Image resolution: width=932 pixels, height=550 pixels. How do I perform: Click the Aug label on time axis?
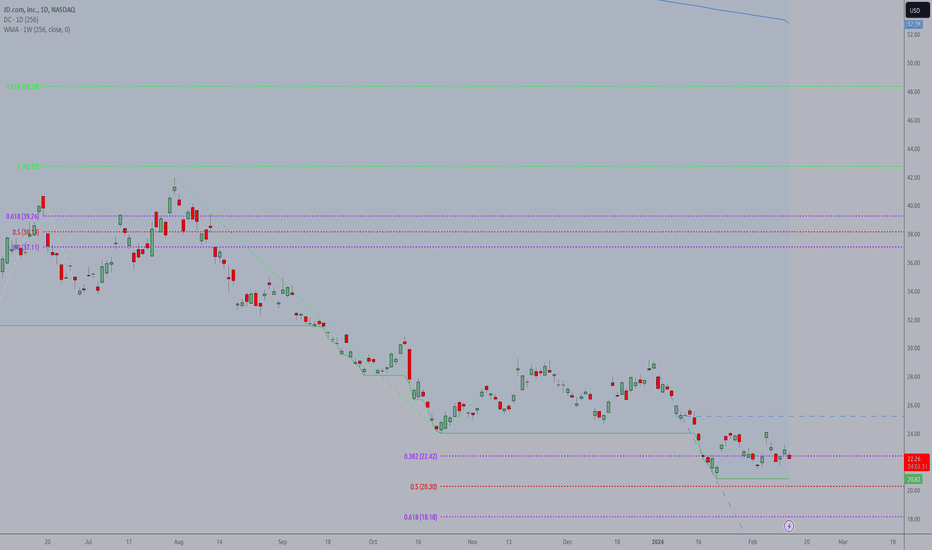tap(178, 542)
